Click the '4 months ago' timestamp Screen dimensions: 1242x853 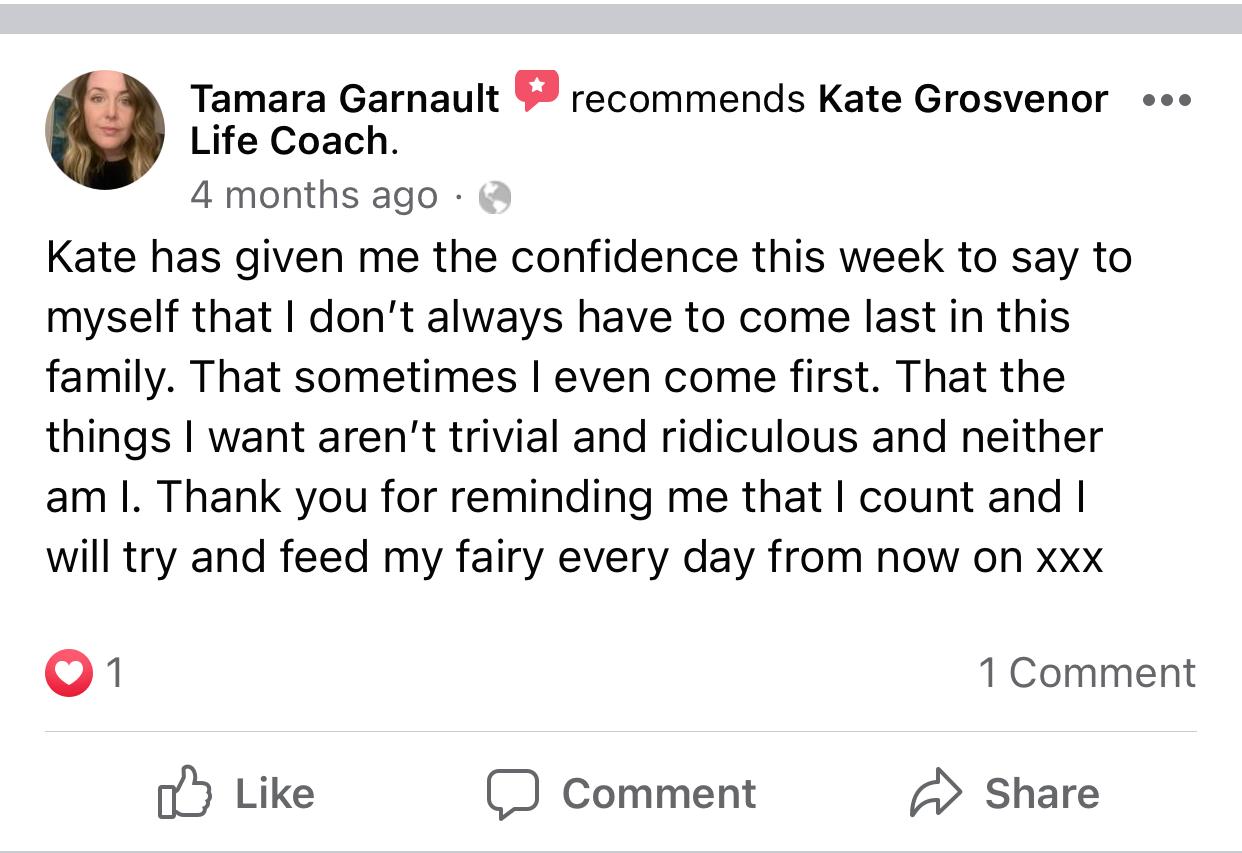click(x=313, y=196)
